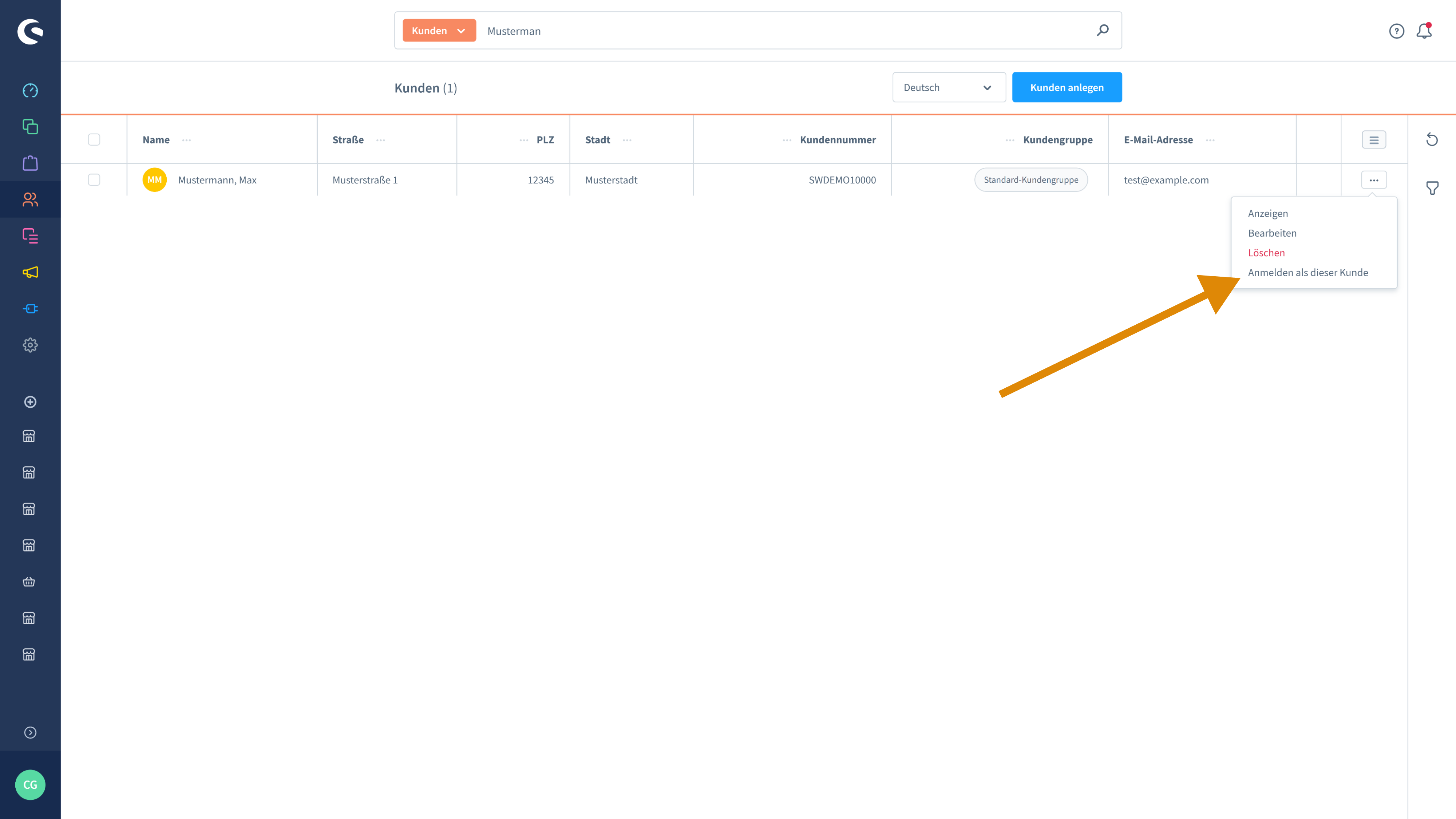This screenshot has width=1456, height=819.
Task: Open Stadt column options dots
Action: pos(627,140)
